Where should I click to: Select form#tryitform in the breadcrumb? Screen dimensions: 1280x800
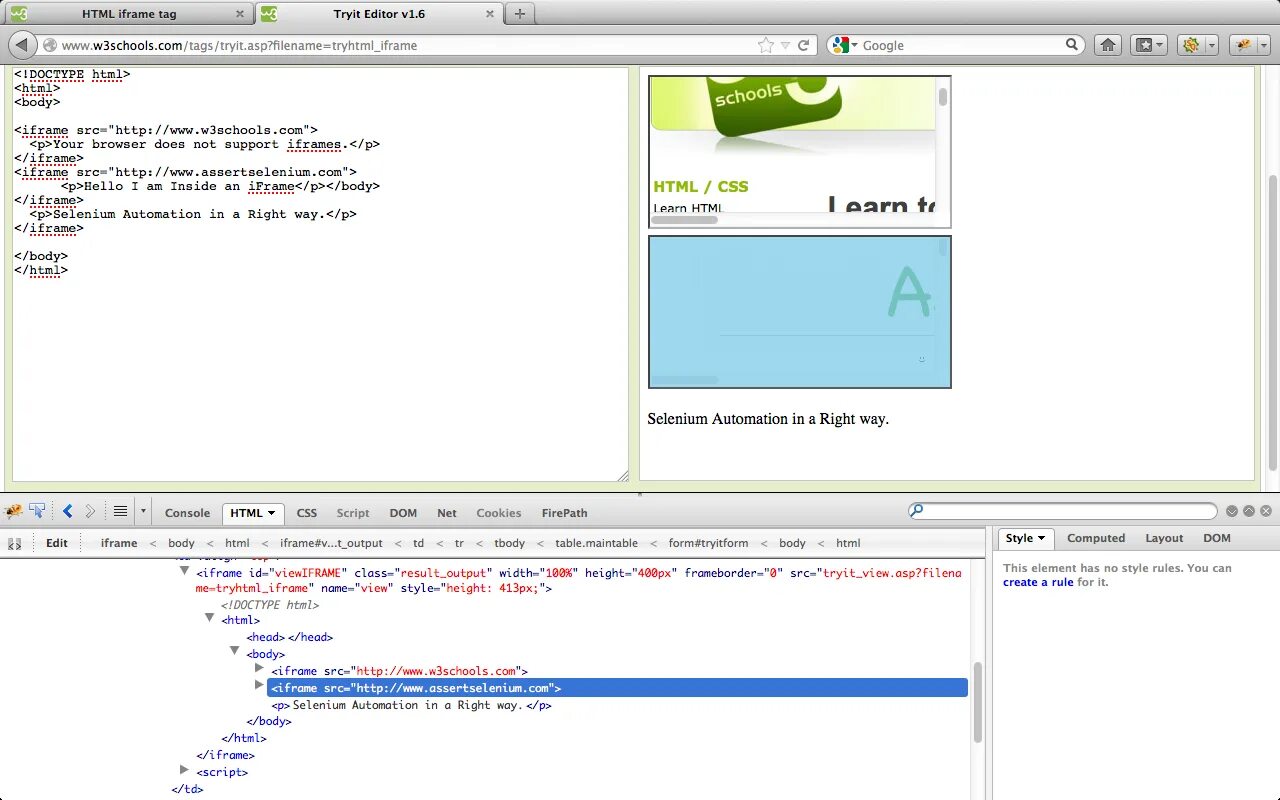click(x=708, y=543)
